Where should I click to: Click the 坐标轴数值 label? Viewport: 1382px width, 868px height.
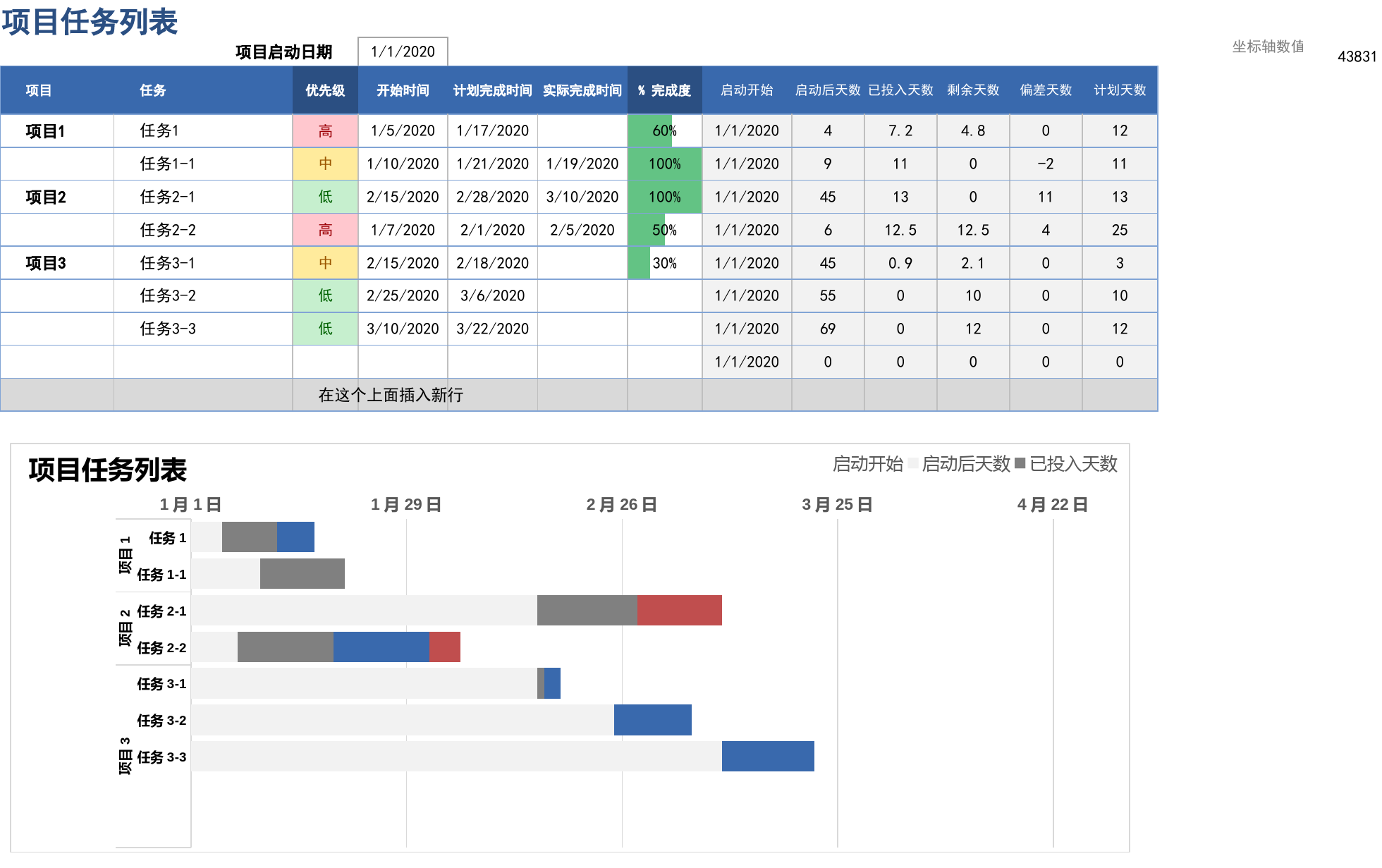(1268, 47)
